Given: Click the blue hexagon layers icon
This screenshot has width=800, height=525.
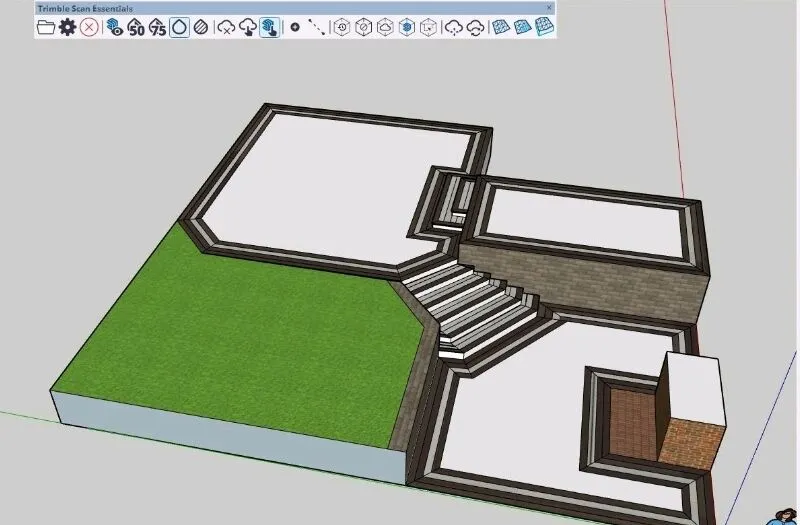Looking at the screenshot, I should pos(407,27).
